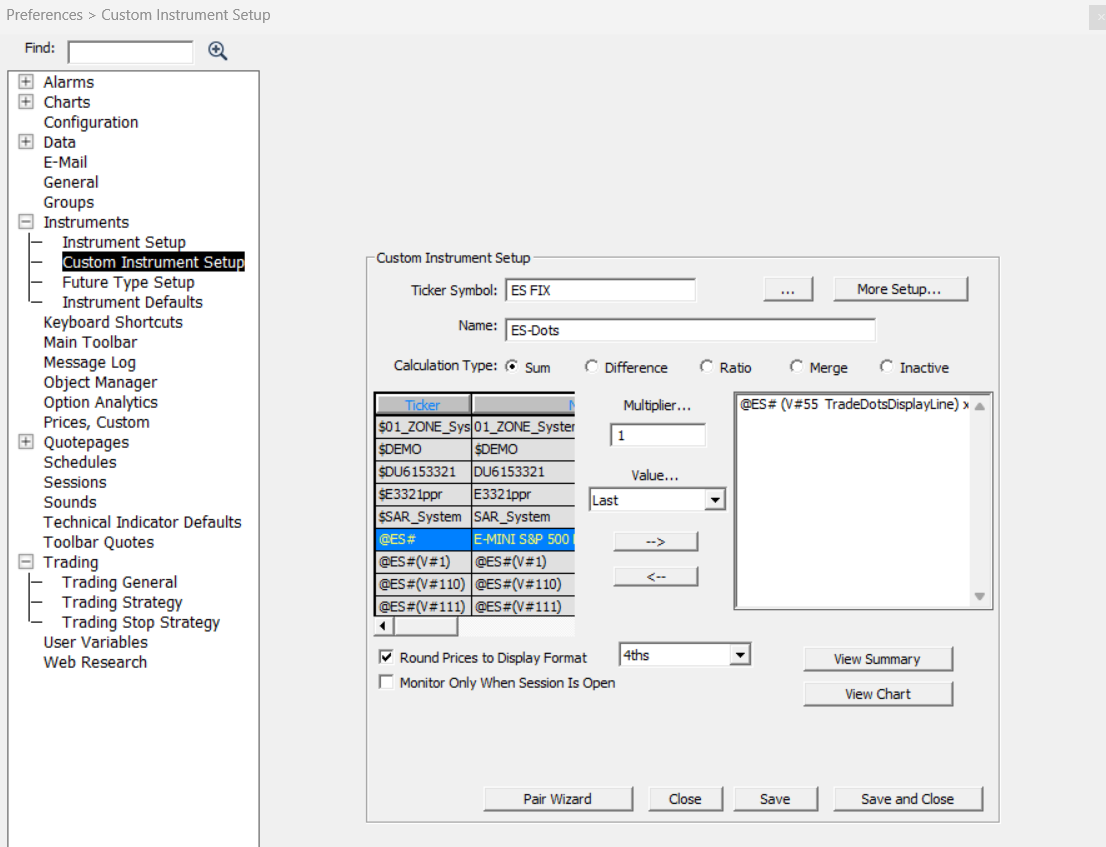Click the Pair Wizard button

pyautogui.click(x=557, y=799)
